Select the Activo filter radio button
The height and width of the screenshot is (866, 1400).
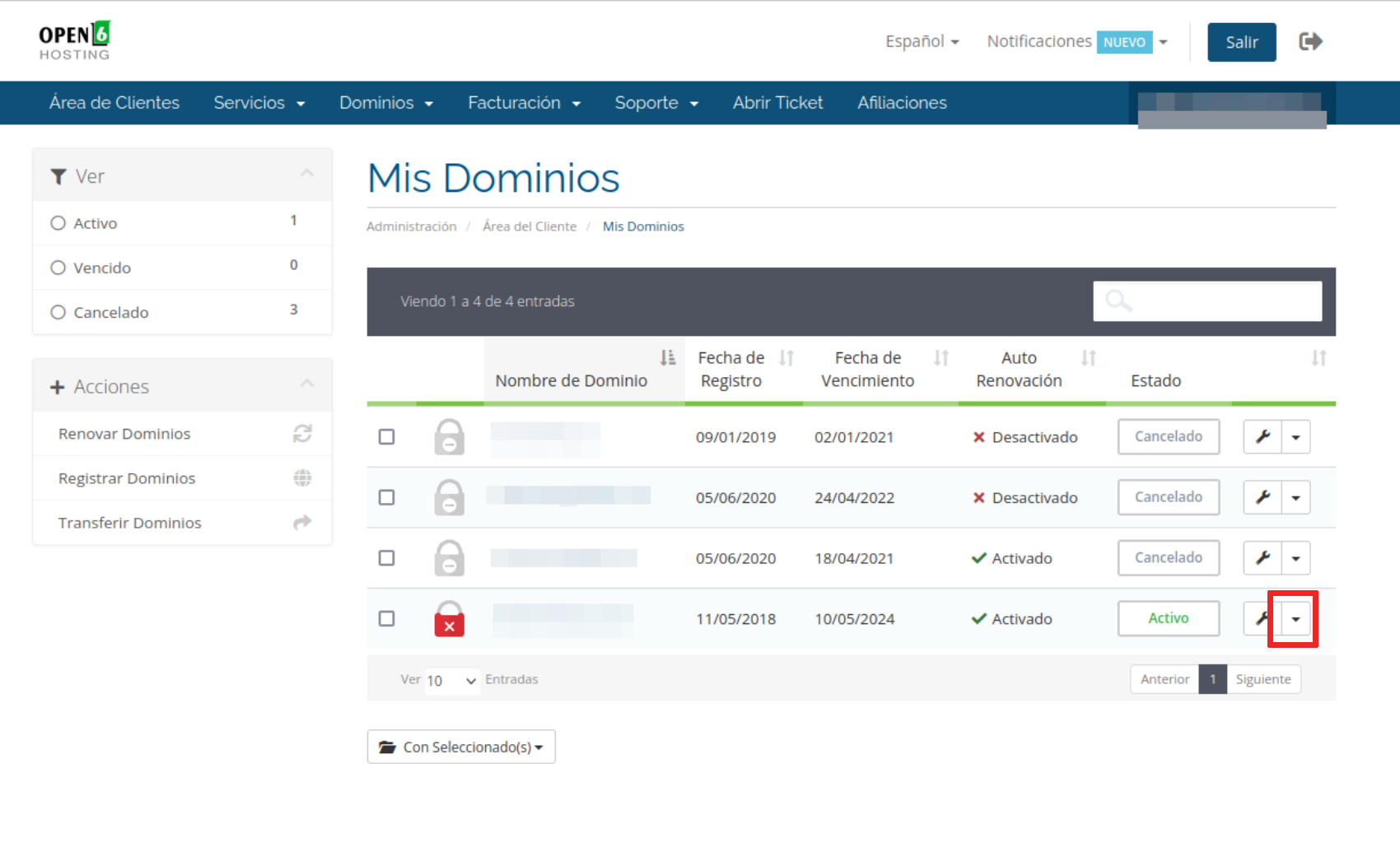58,223
